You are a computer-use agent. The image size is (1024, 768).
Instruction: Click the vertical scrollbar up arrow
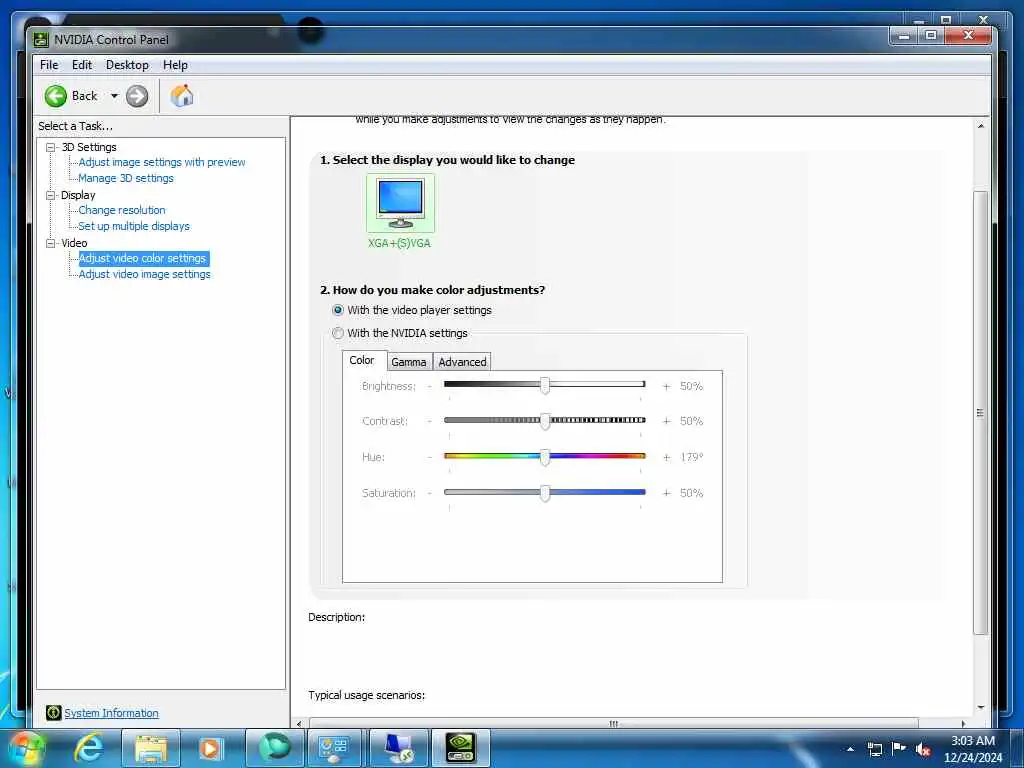[981, 125]
